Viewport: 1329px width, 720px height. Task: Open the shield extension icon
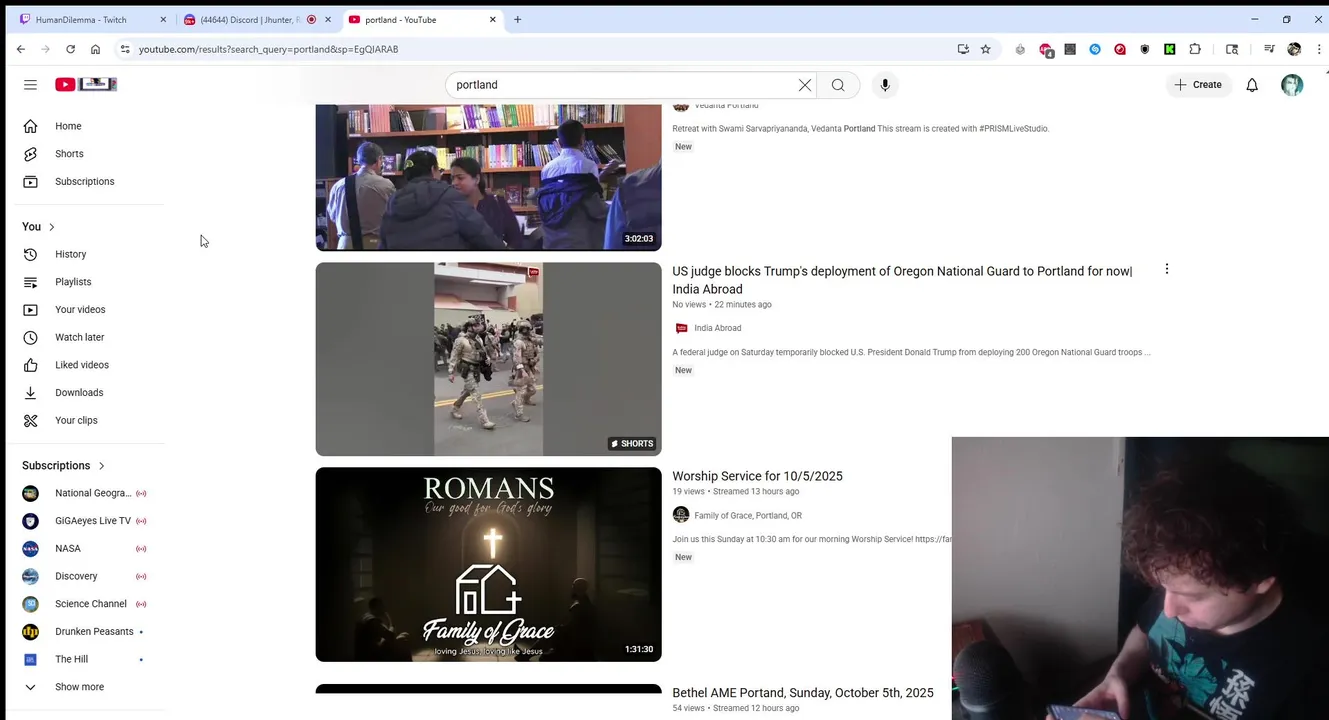coord(1145,49)
